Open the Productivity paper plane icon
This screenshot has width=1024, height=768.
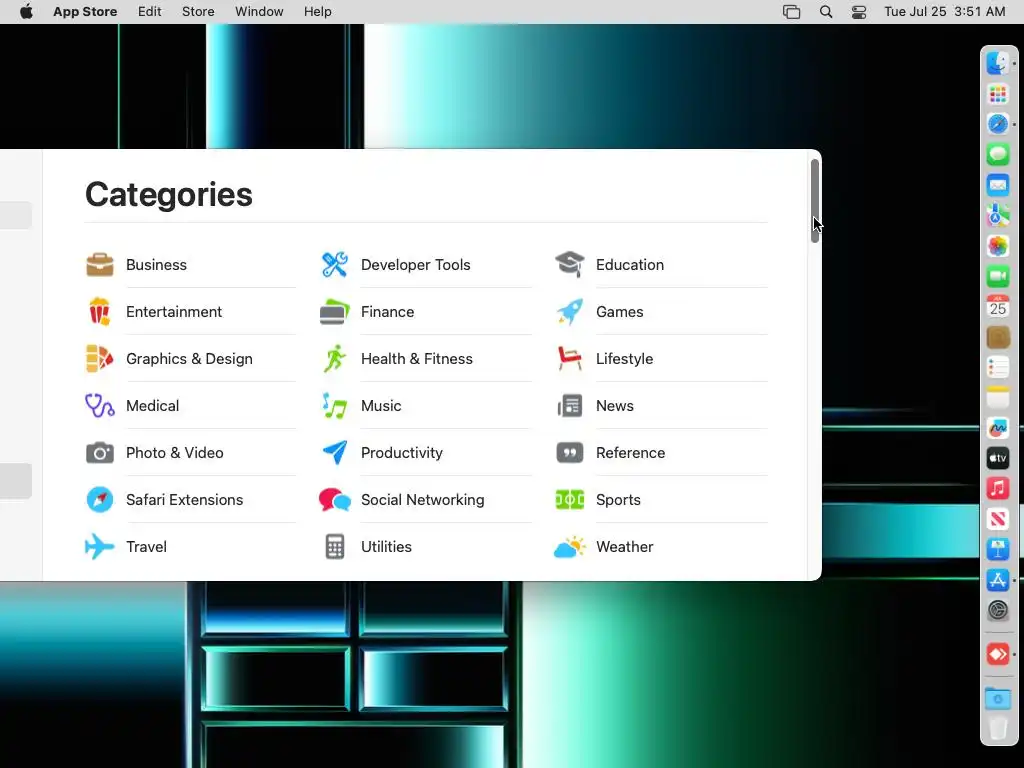[x=334, y=453]
